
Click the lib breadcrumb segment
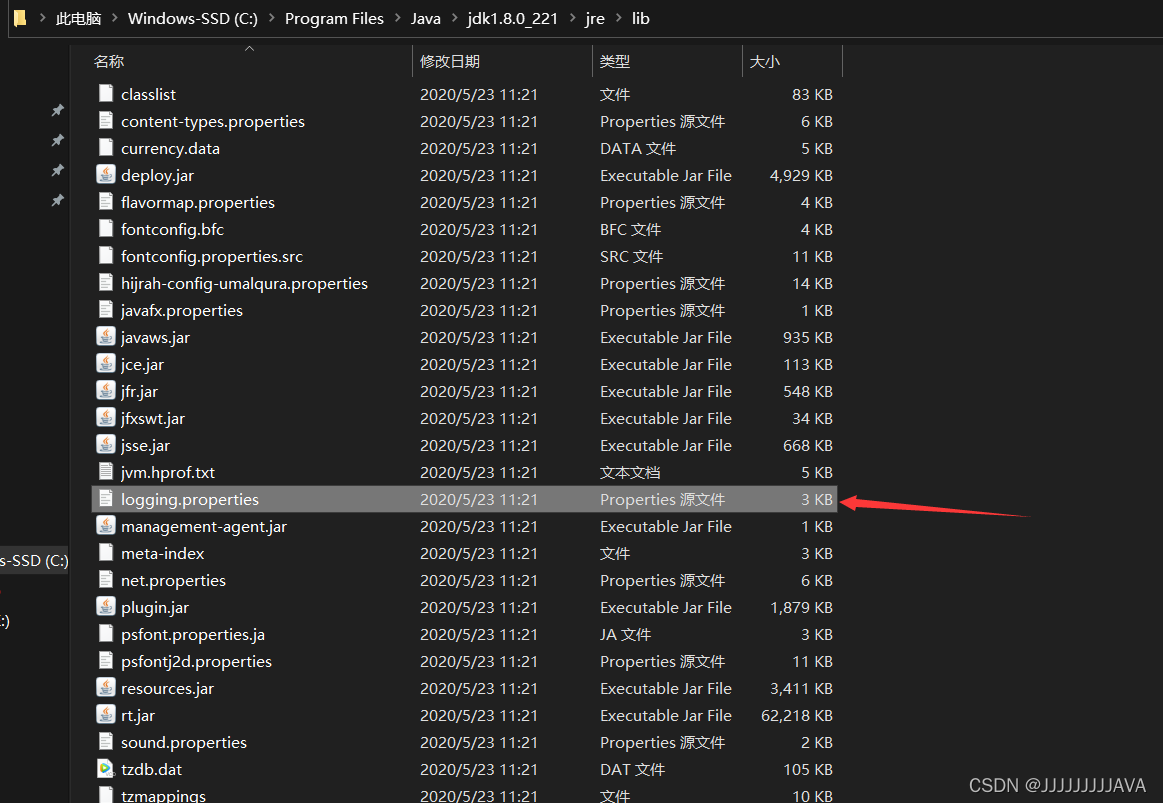coord(641,19)
